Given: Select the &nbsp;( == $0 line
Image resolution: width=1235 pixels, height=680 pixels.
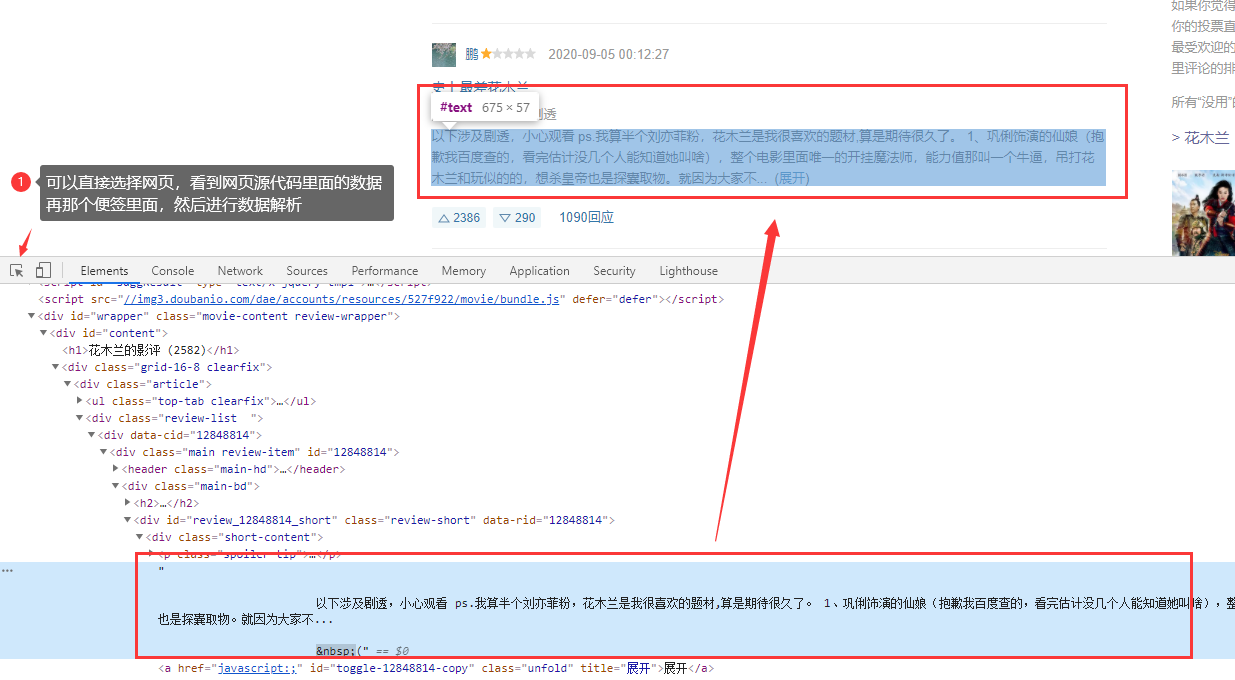Looking at the screenshot, I should [x=362, y=651].
